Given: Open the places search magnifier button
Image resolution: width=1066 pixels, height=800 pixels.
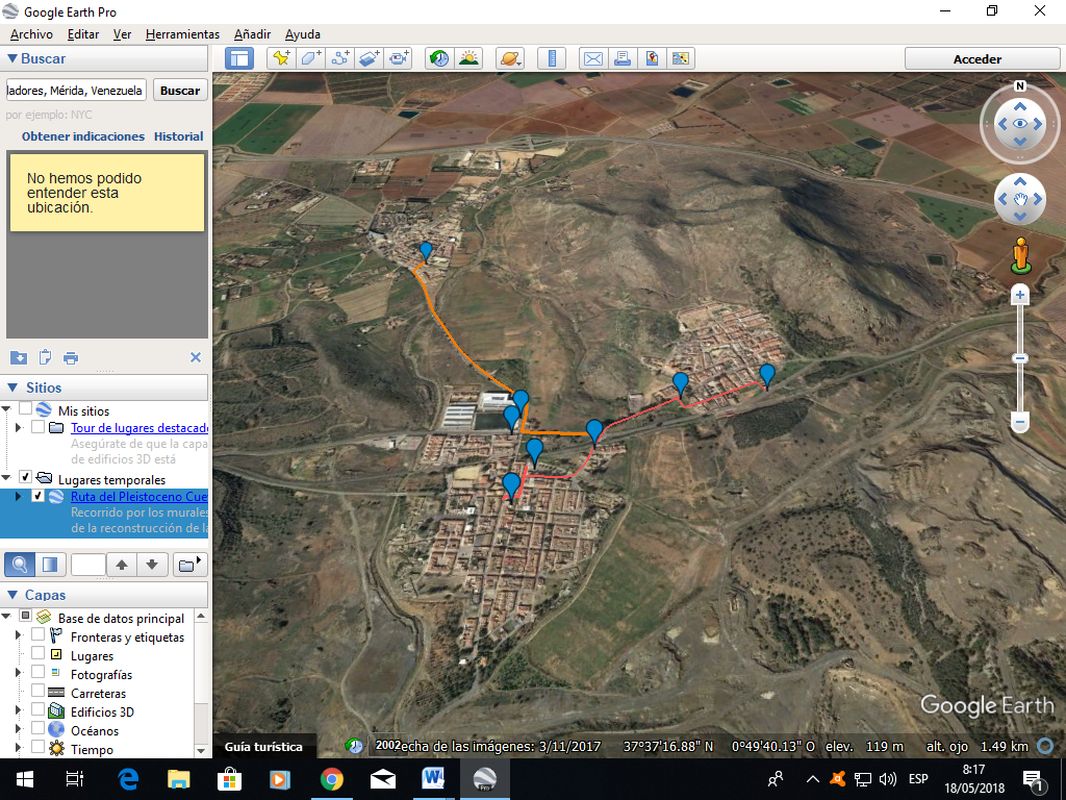Looking at the screenshot, I should 20,564.
